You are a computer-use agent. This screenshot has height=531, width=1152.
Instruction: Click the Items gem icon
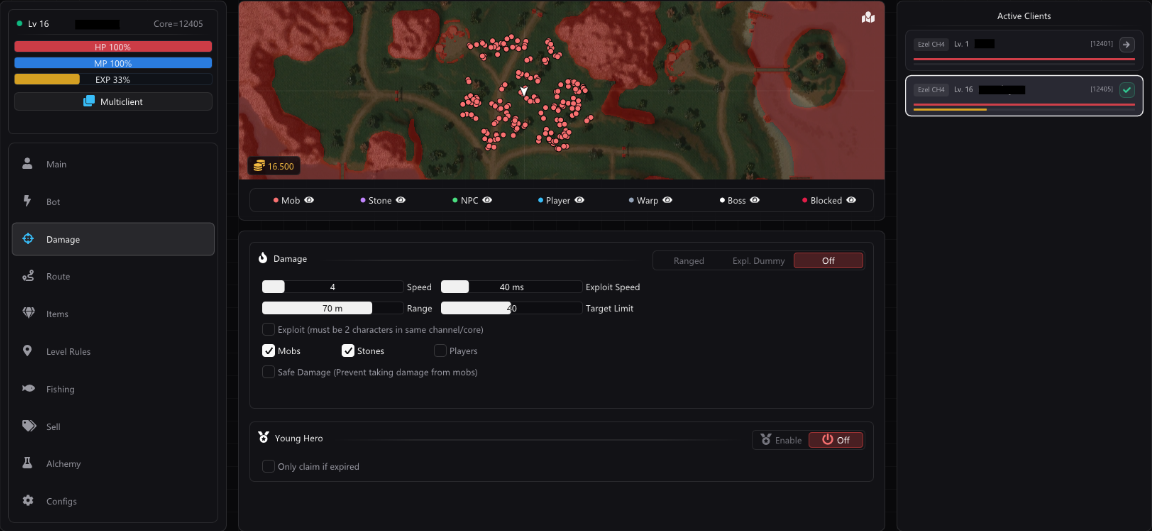28,314
